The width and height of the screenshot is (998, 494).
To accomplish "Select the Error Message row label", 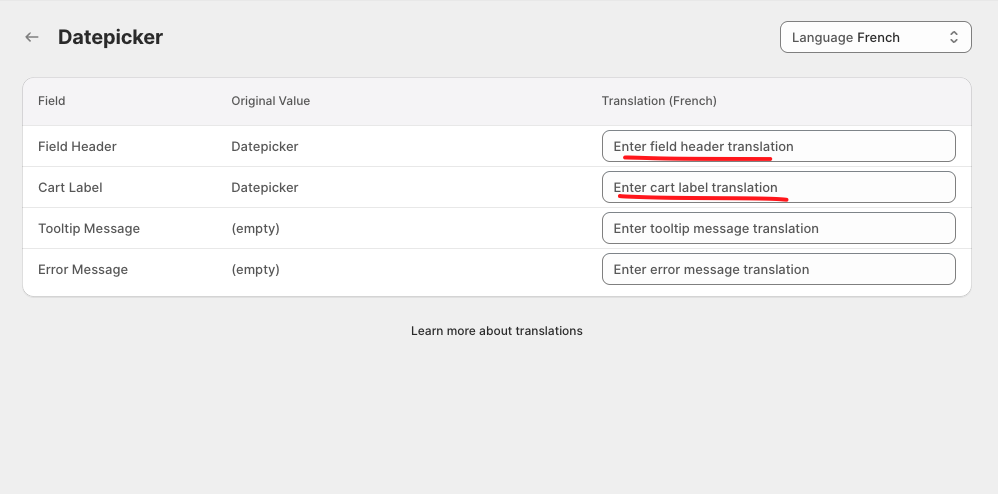I will [x=83, y=269].
